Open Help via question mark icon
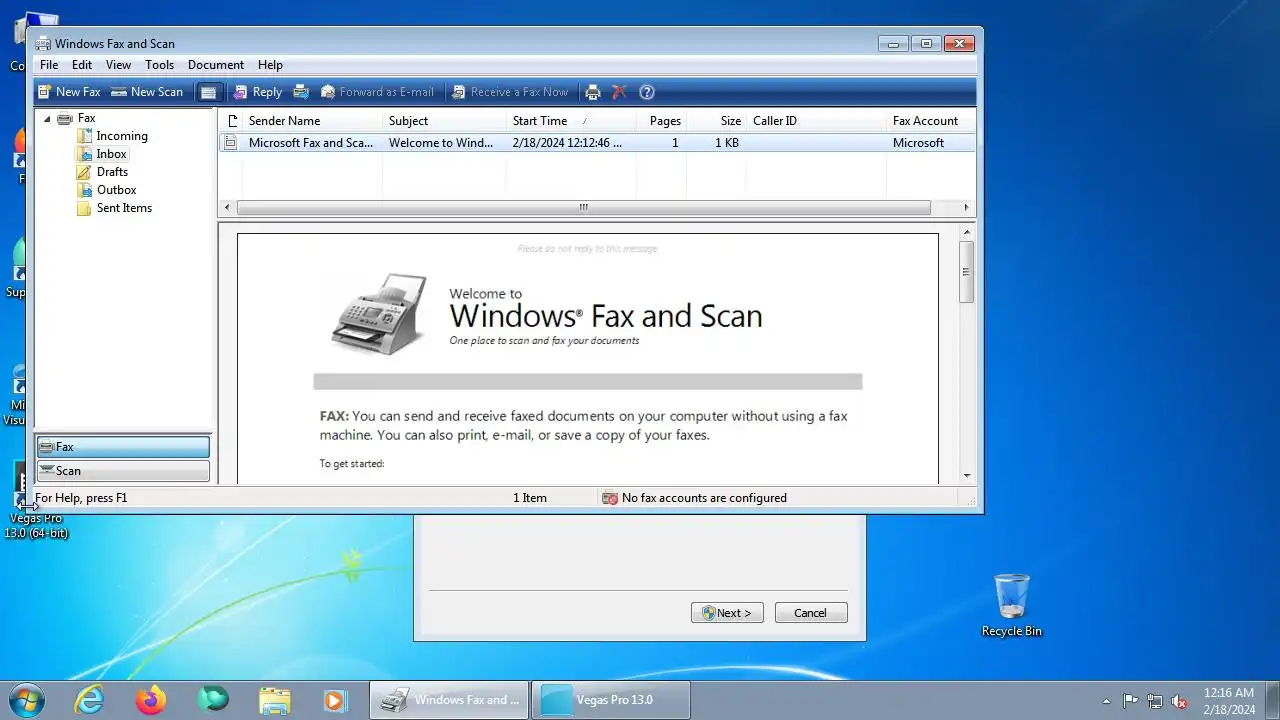This screenshot has width=1280, height=720. [647, 92]
